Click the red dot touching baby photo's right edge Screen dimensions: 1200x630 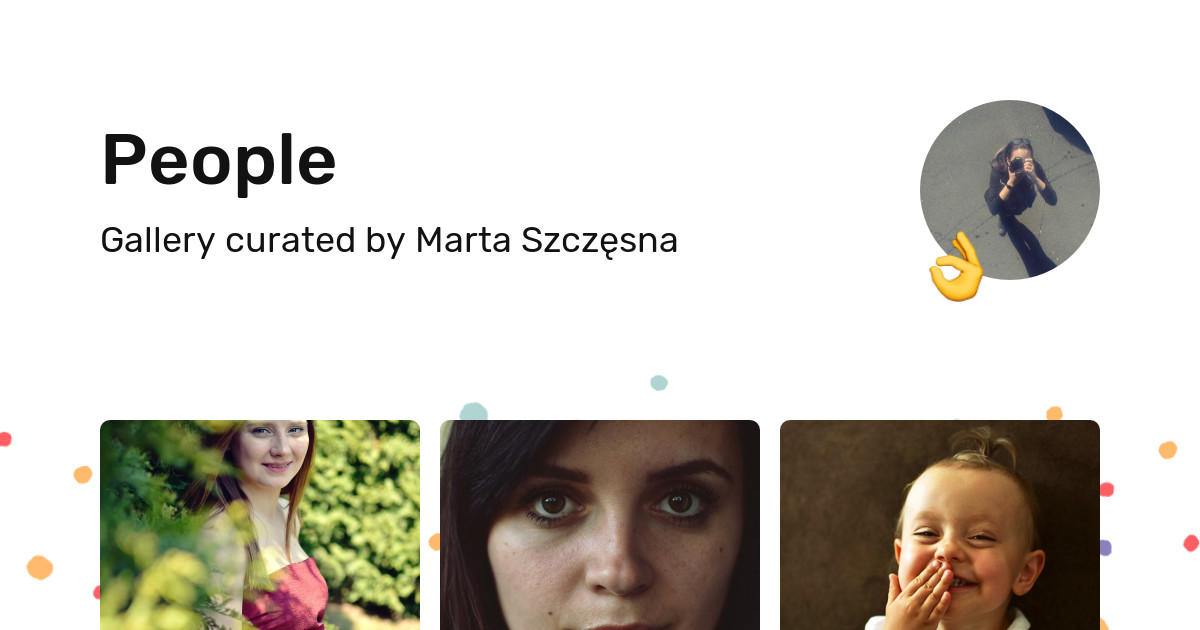tap(1106, 490)
